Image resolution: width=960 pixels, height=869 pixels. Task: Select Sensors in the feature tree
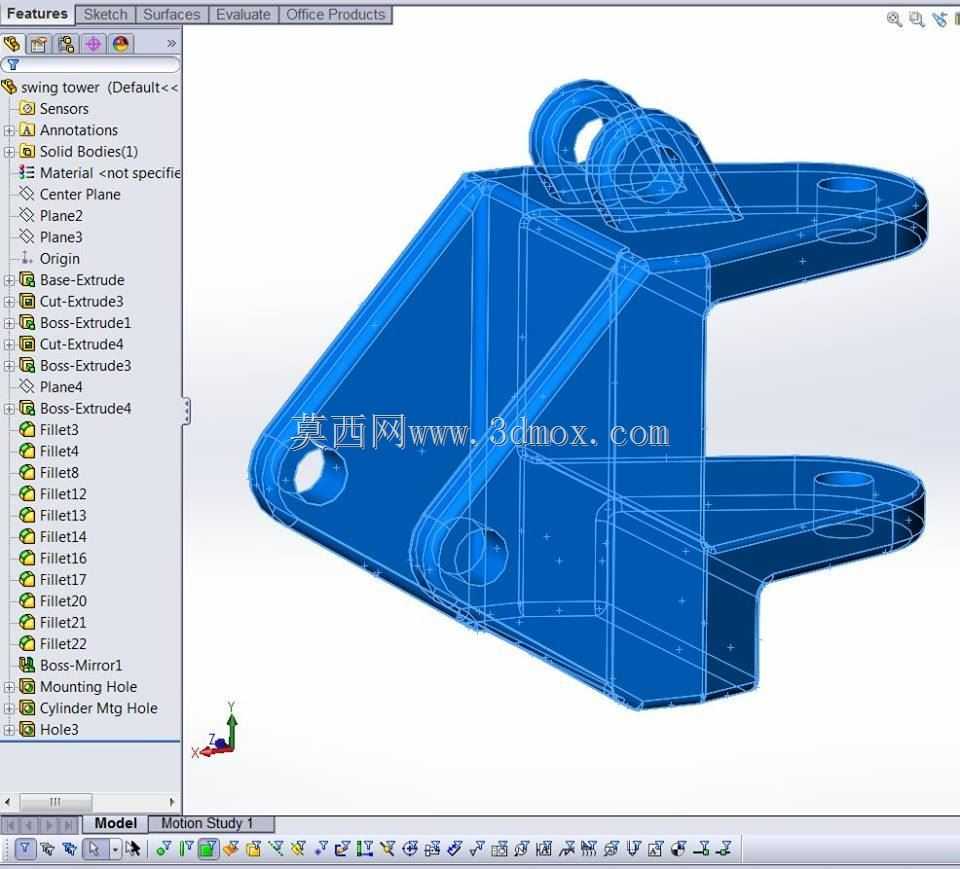(x=54, y=109)
